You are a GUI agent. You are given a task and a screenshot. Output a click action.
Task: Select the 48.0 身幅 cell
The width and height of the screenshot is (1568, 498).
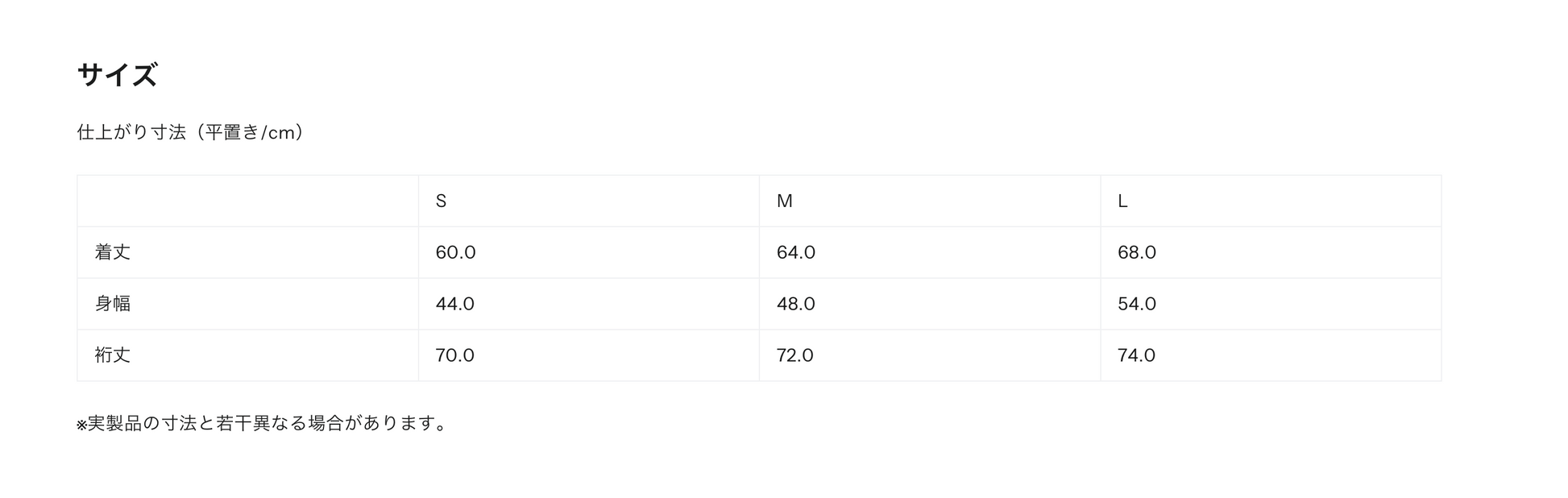(x=796, y=304)
